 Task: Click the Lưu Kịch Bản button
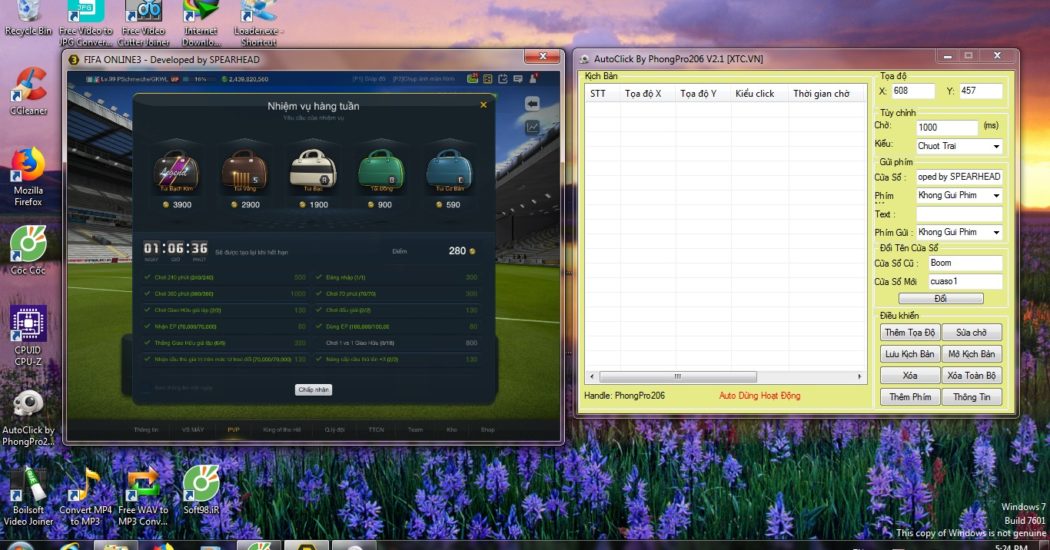coord(909,354)
